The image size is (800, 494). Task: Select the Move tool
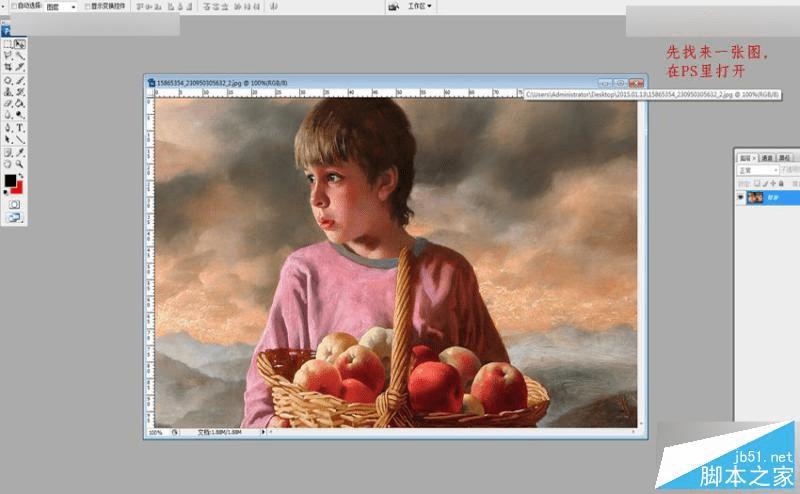coord(19,44)
